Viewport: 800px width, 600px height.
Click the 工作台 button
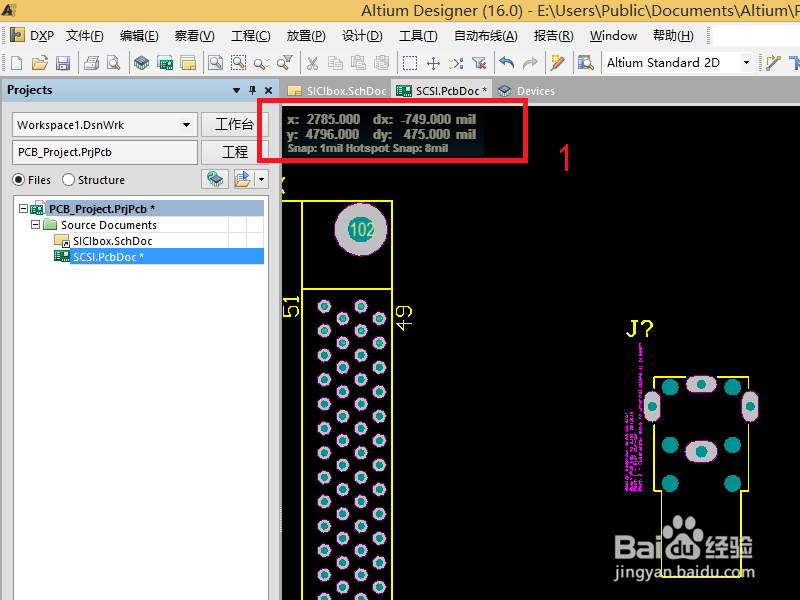point(235,124)
